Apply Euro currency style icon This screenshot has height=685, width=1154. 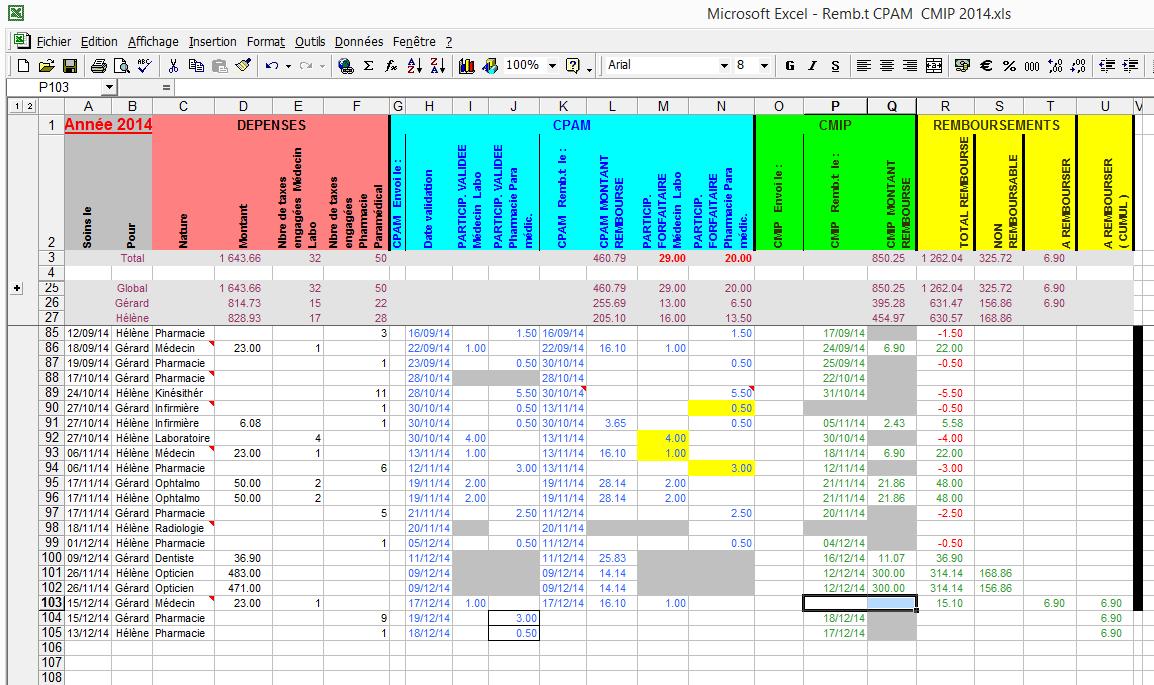986,66
